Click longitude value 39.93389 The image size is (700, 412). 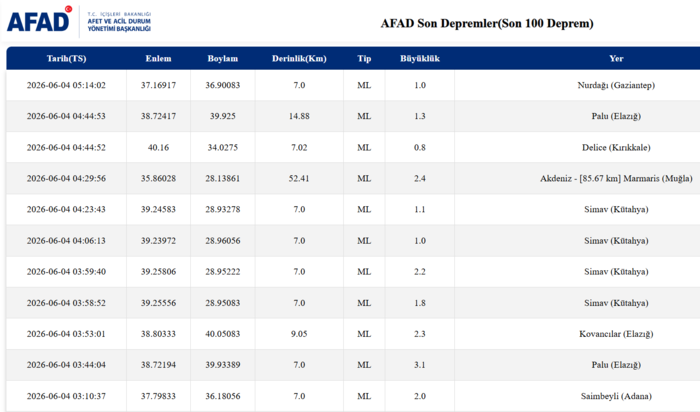pos(223,365)
